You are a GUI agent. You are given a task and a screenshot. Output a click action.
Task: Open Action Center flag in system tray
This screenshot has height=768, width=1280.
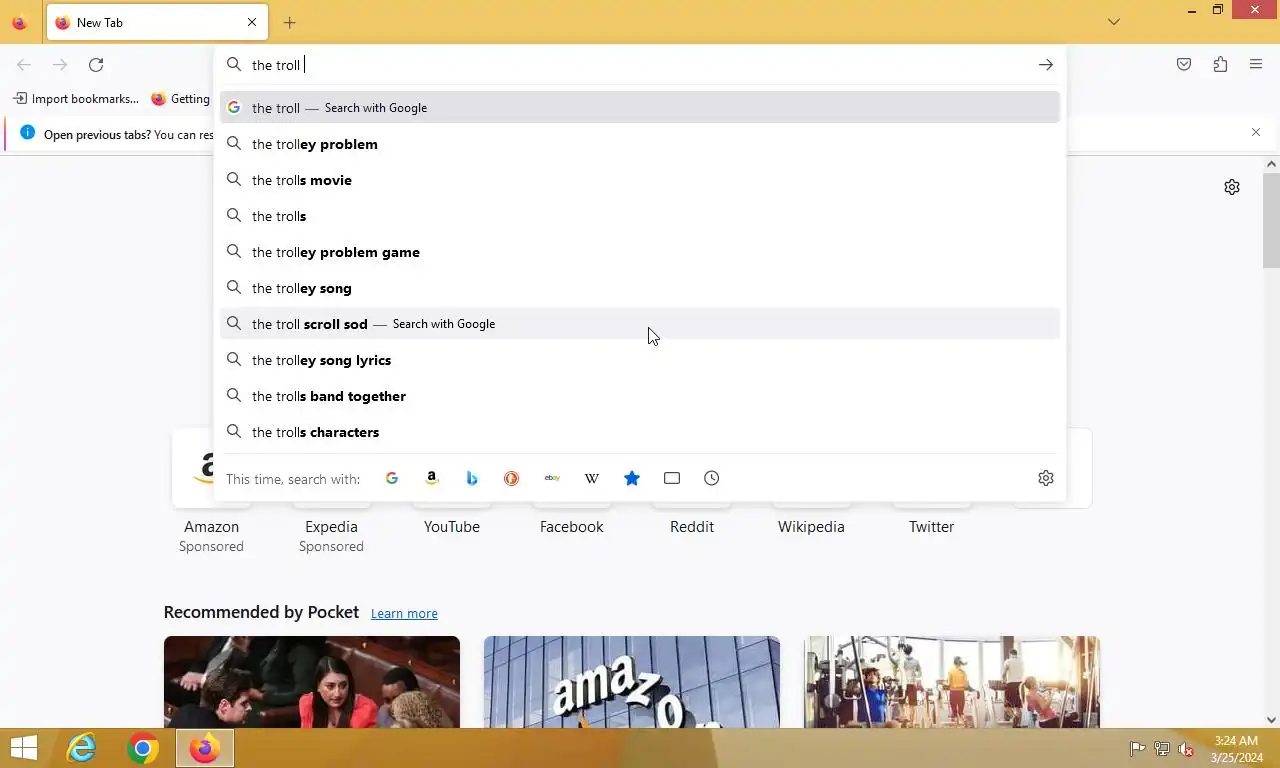pos(1137,749)
